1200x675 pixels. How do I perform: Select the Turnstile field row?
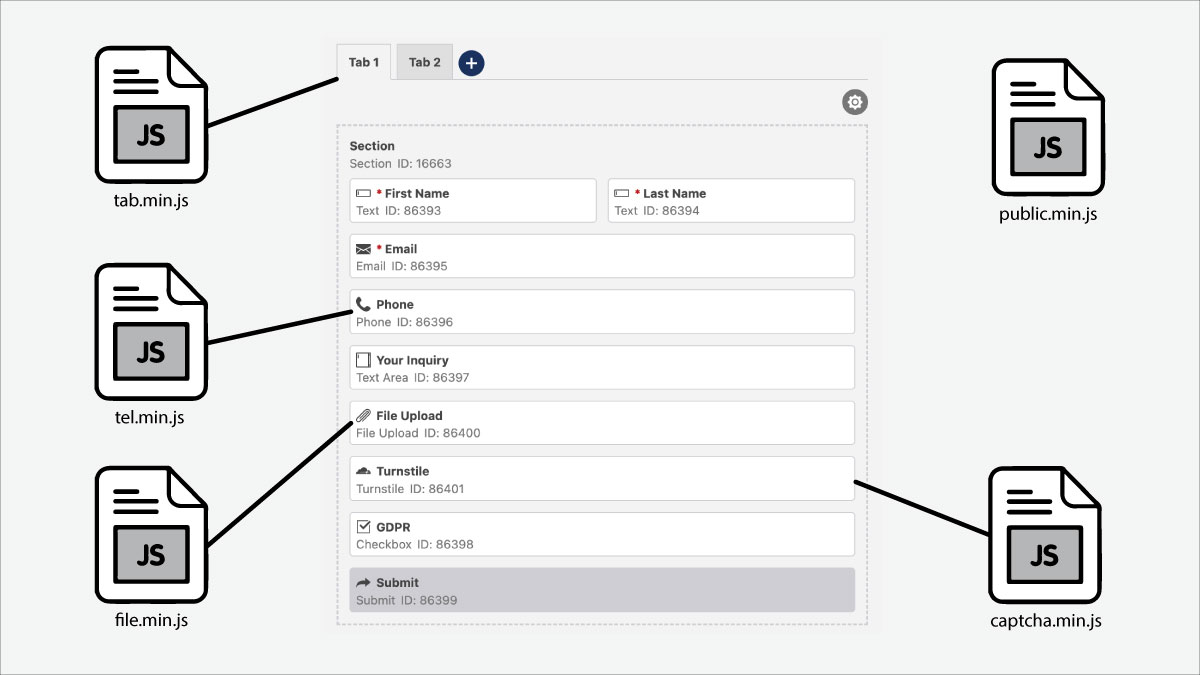602,479
